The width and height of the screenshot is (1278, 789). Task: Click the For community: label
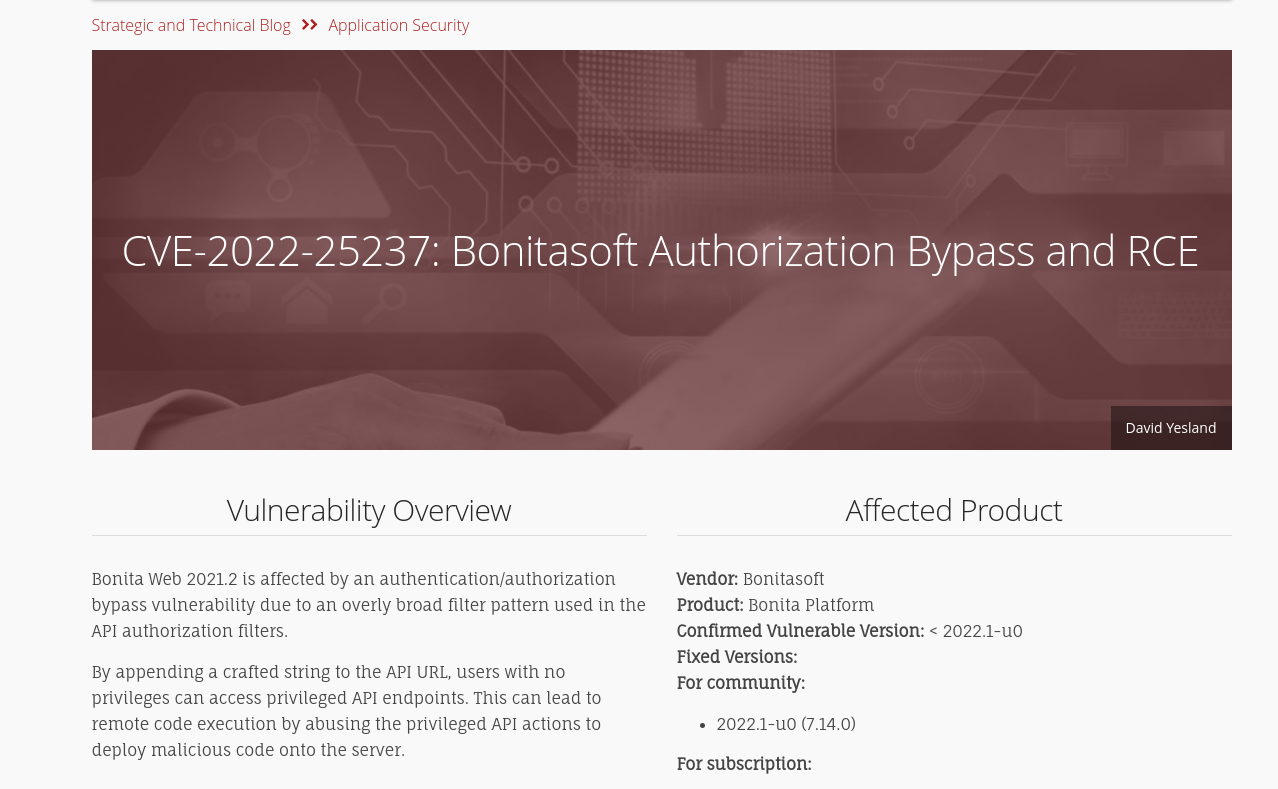click(741, 683)
